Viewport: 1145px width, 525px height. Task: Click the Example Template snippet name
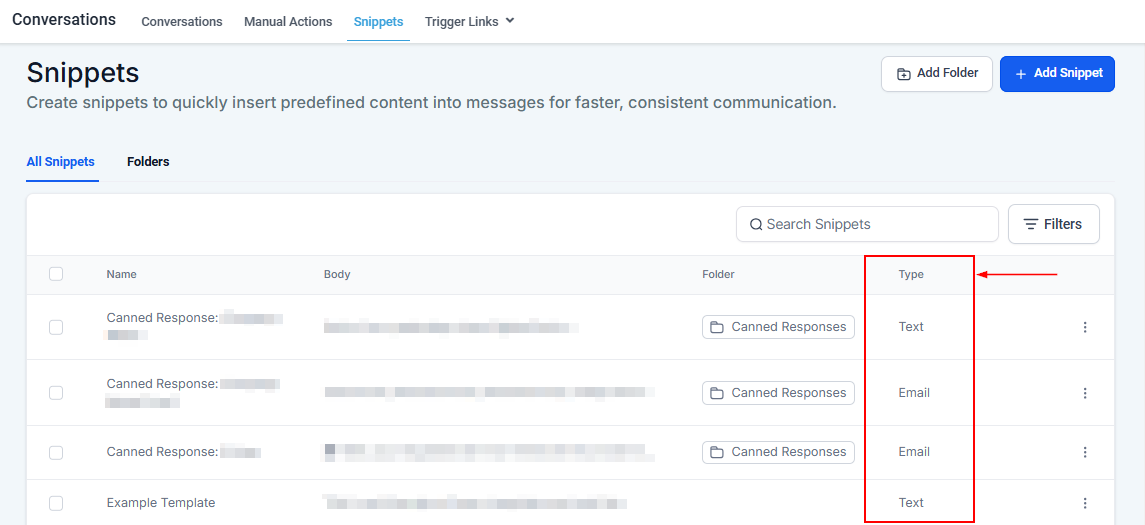[161, 503]
